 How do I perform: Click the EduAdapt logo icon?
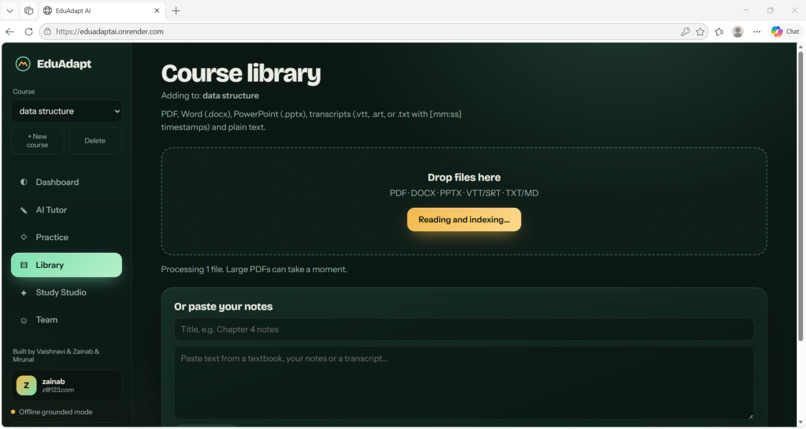pyautogui.click(x=23, y=64)
